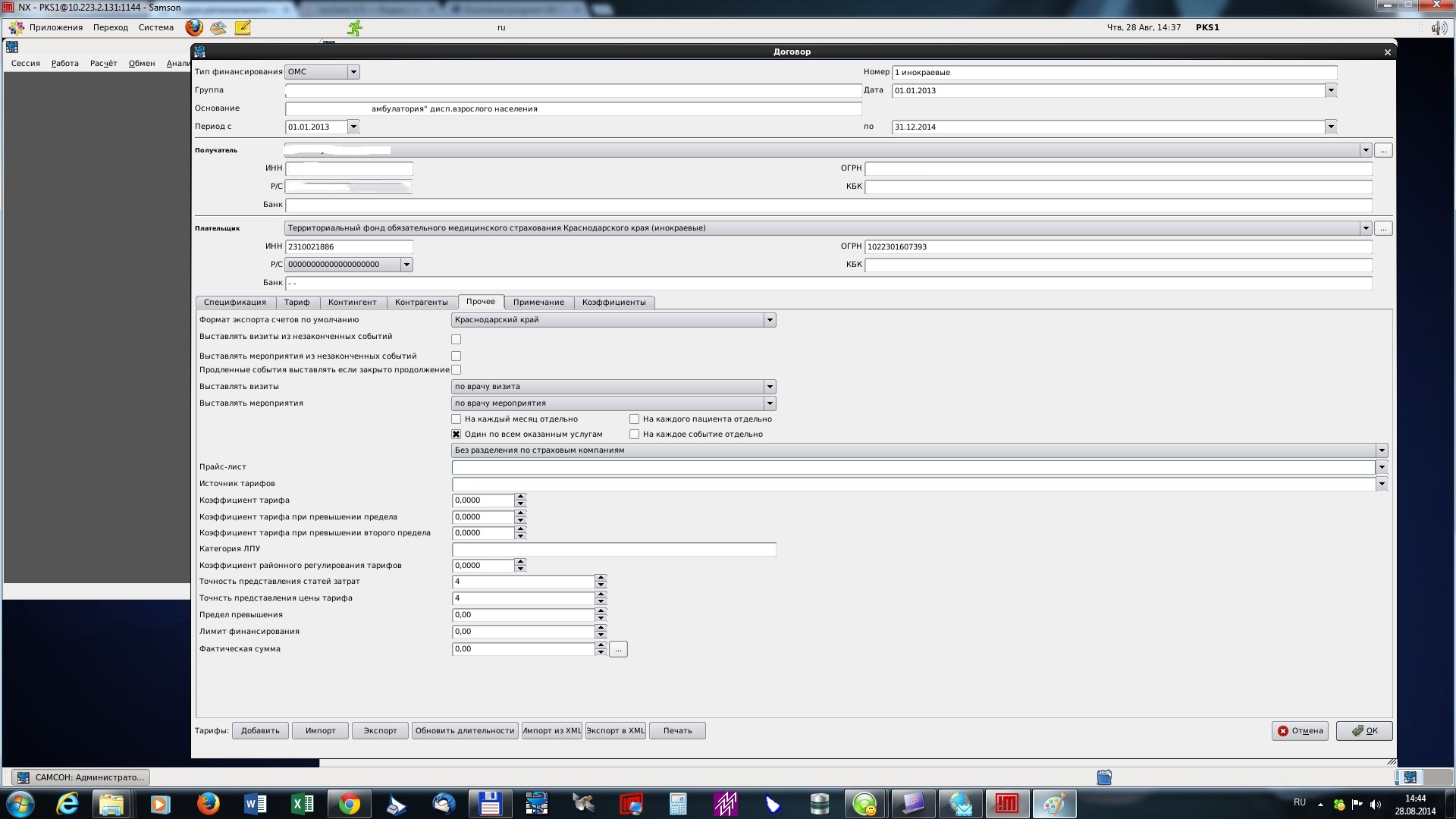
Task: Expand the 'Выставлять визиты' combo box
Action: [769, 387]
